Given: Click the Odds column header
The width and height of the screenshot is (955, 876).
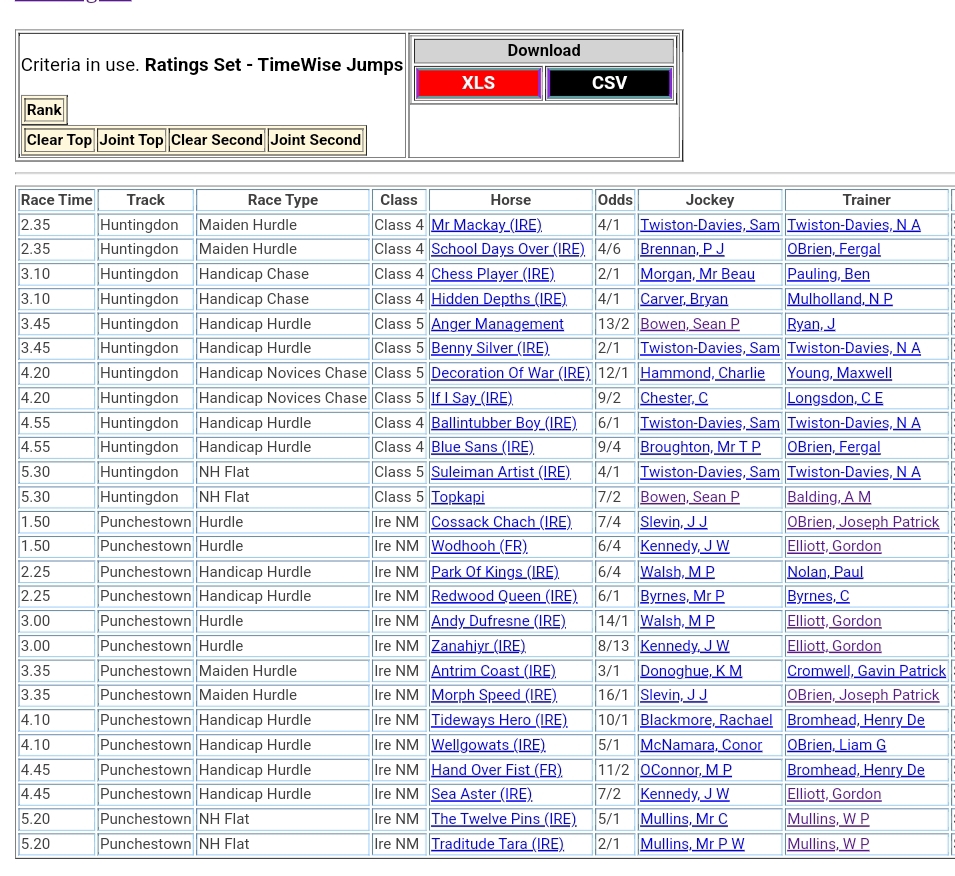Looking at the screenshot, I should 615,200.
